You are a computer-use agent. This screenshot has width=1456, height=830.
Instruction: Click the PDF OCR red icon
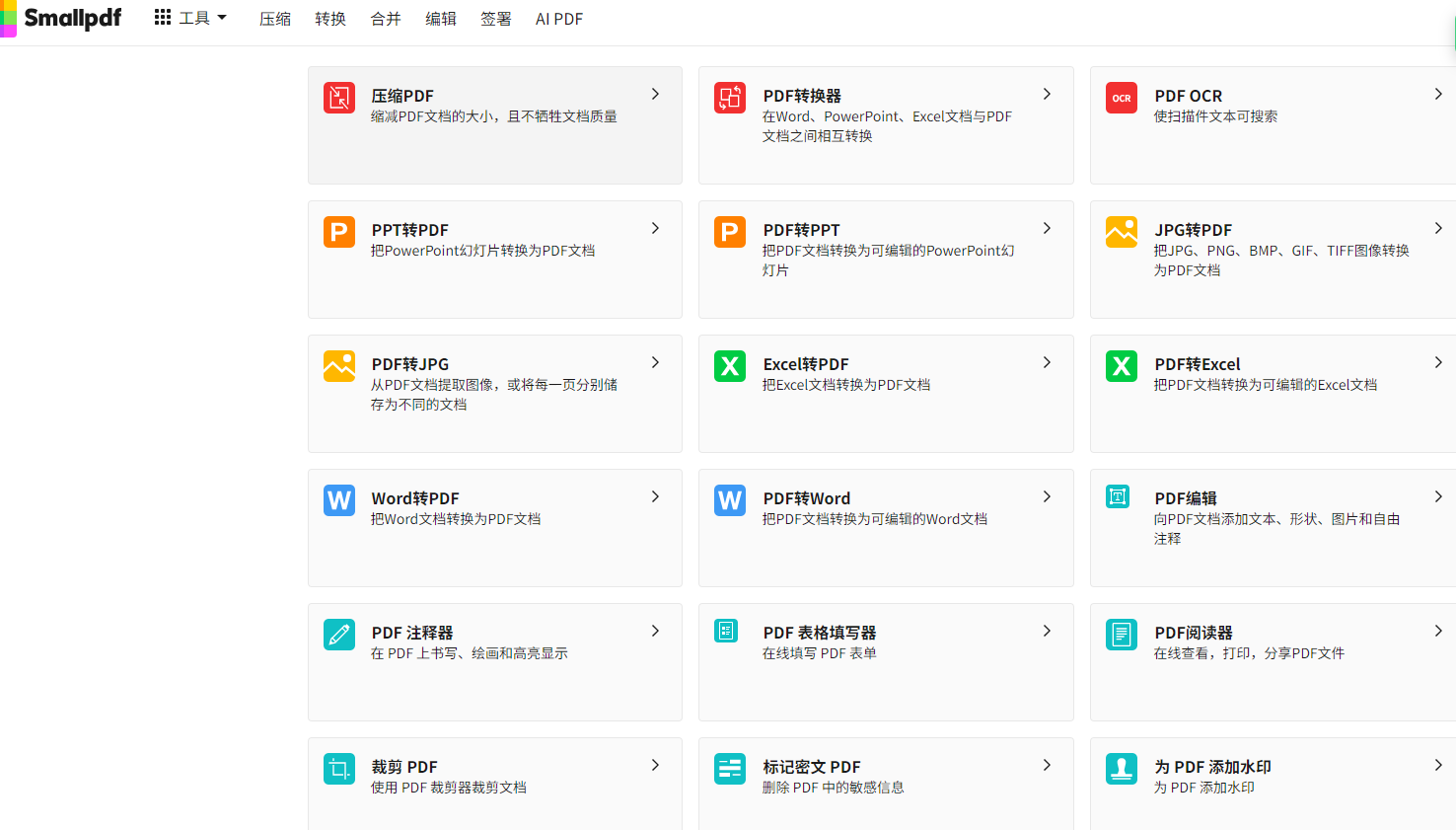(x=1122, y=98)
